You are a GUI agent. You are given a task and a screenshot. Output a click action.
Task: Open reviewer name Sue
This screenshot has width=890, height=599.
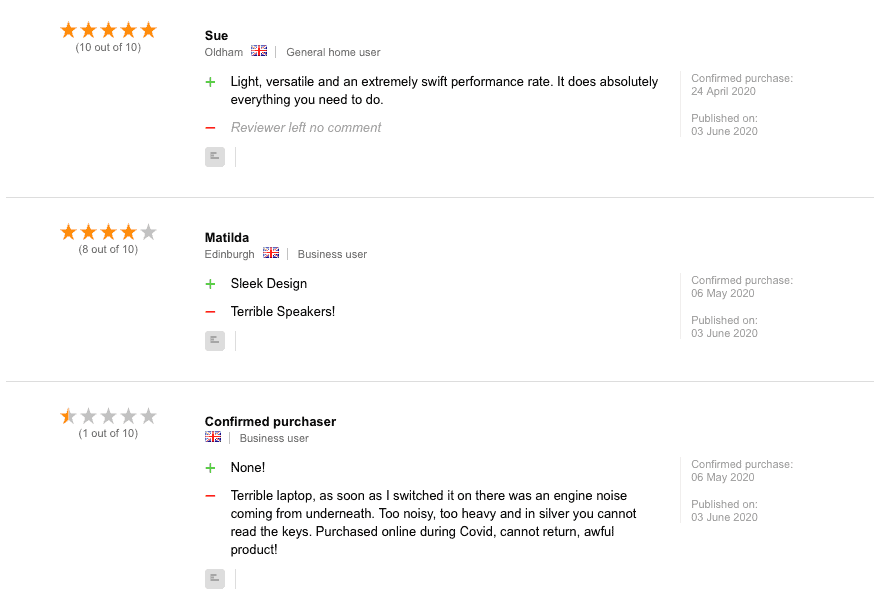pyautogui.click(x=216, y=36)
